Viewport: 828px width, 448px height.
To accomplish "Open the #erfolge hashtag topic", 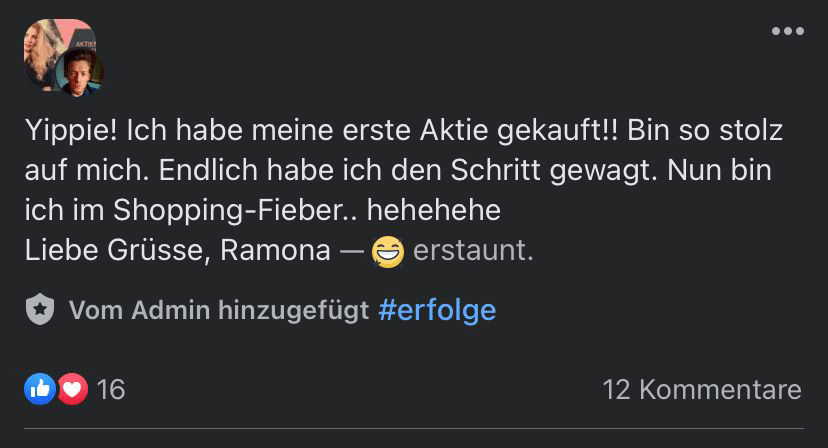I will [438, 310].
